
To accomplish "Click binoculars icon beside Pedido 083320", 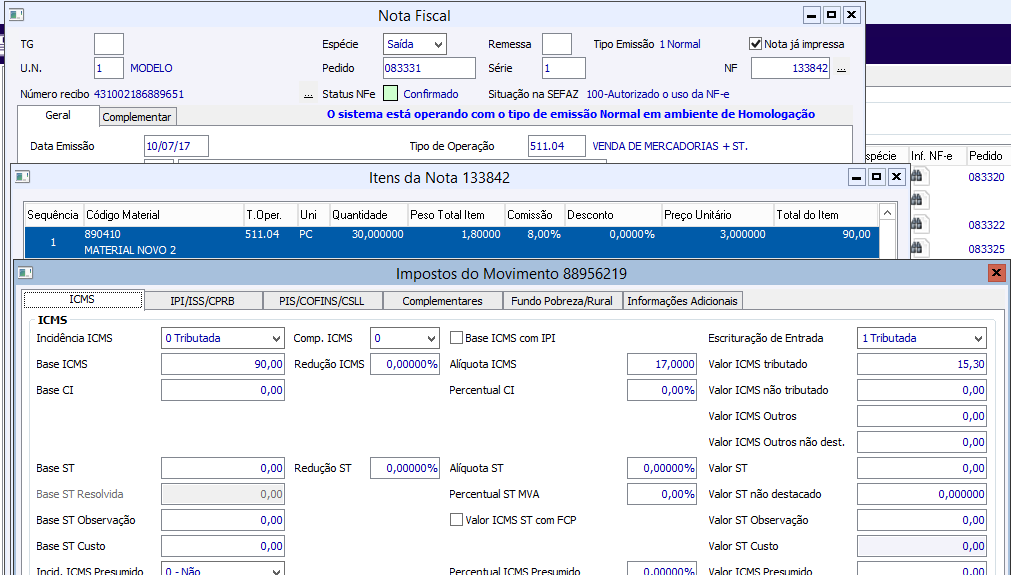I will 916,176.
